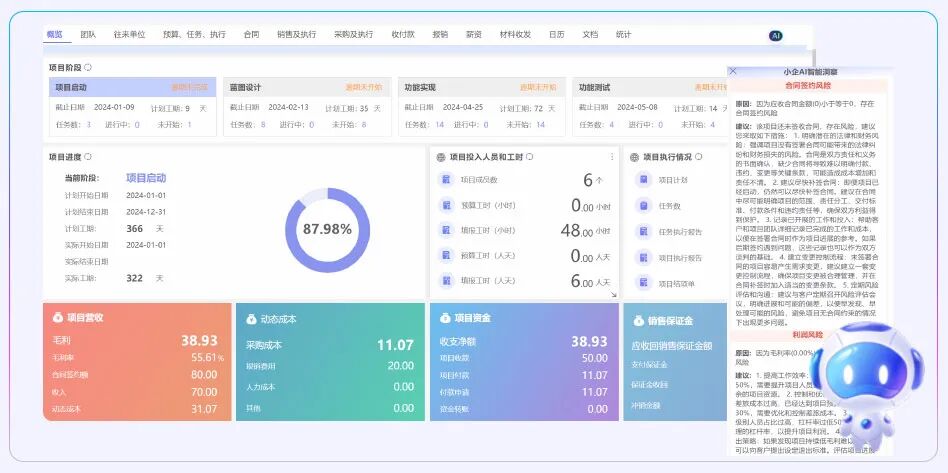Open the three-dot menu on 项目投入人员和工时 card

[612, 157]
